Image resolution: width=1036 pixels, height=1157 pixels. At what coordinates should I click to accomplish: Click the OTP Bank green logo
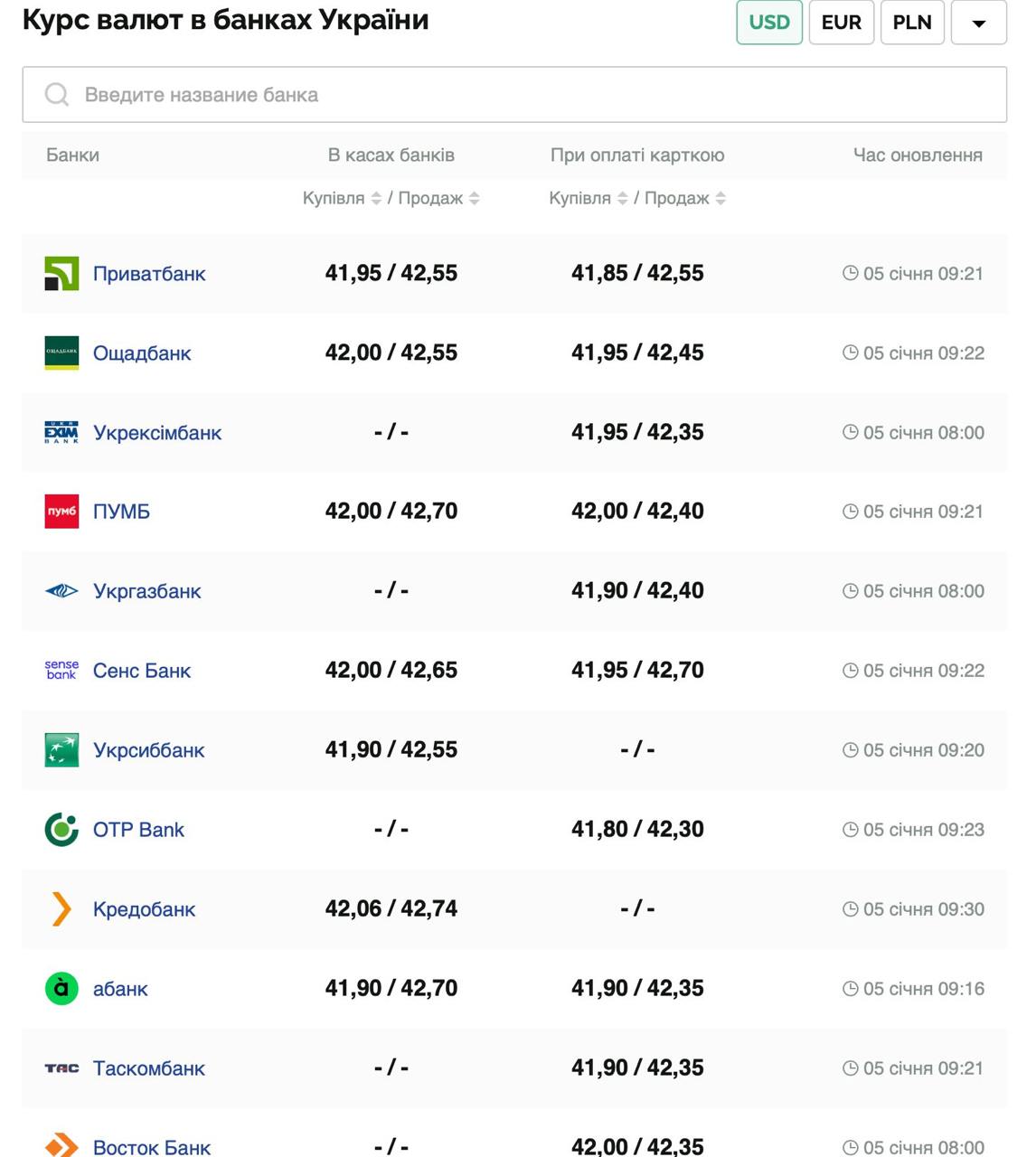61,830
